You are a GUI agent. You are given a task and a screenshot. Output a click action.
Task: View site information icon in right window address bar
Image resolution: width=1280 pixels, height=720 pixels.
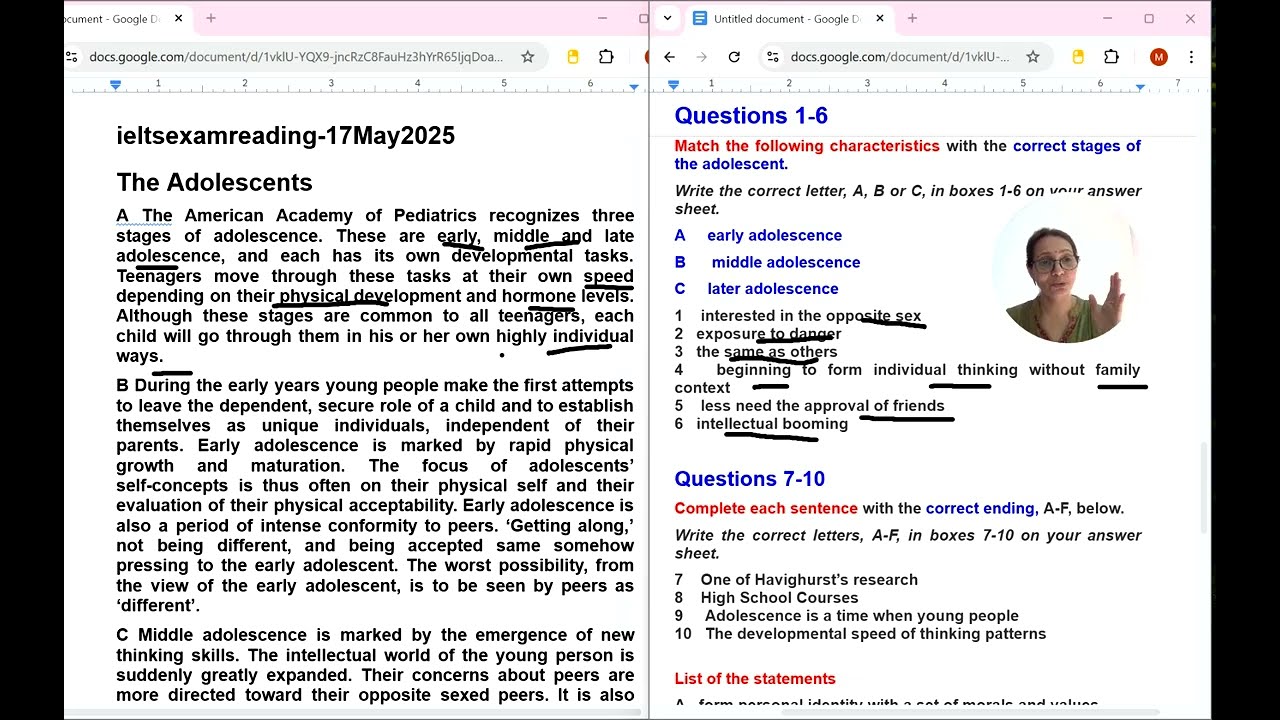773,57
